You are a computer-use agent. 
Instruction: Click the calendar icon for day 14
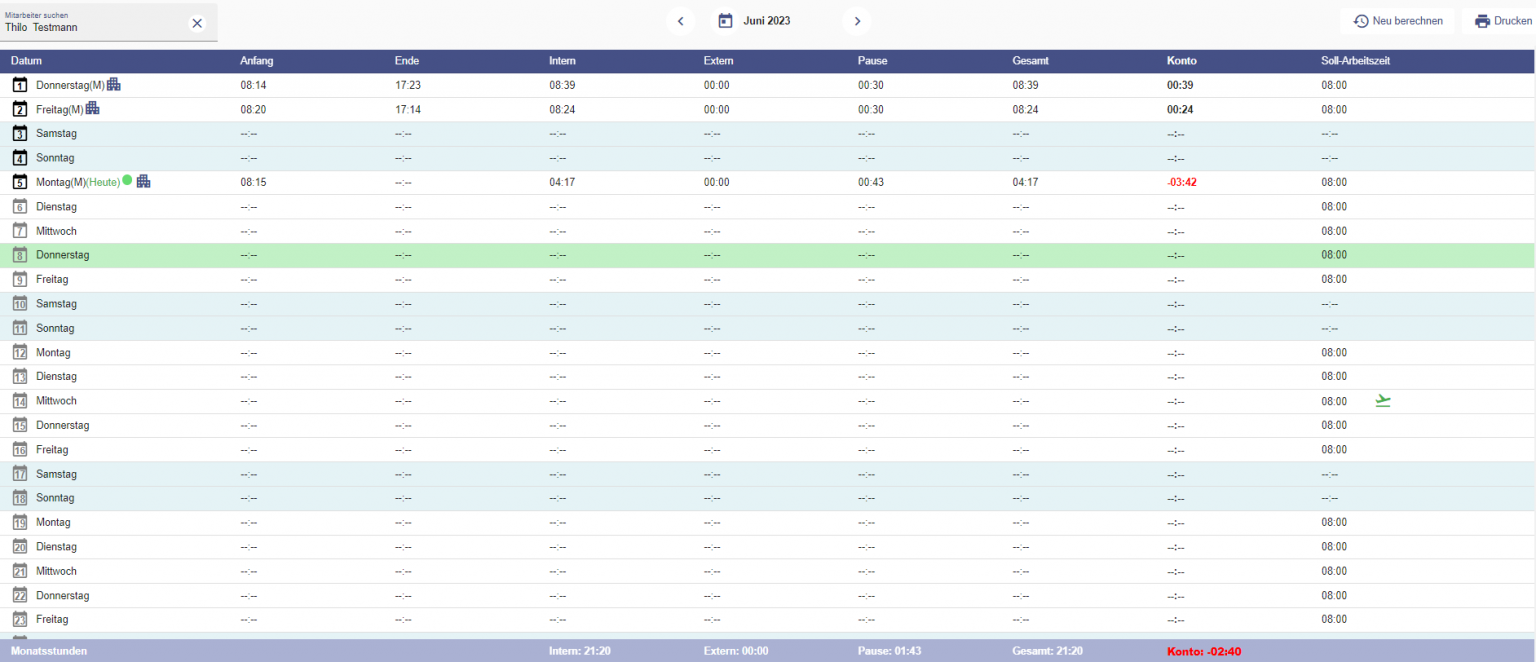(x=19, y=401)
